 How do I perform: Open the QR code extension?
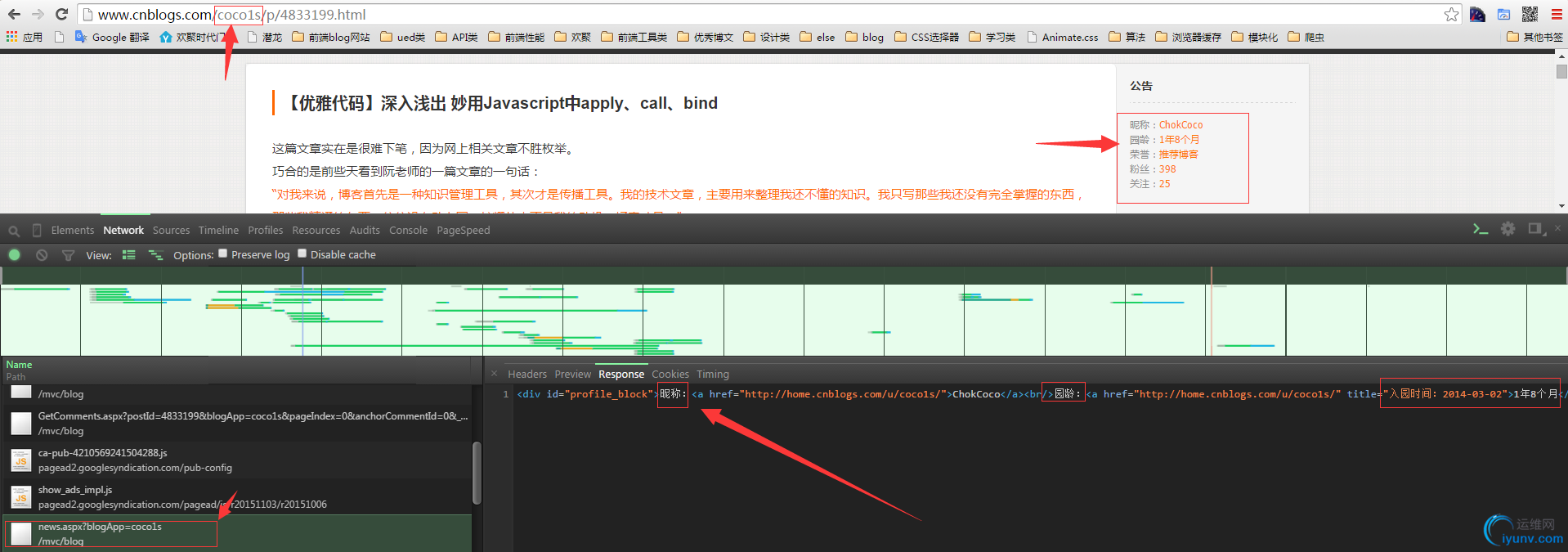(x=1530, y=15)
